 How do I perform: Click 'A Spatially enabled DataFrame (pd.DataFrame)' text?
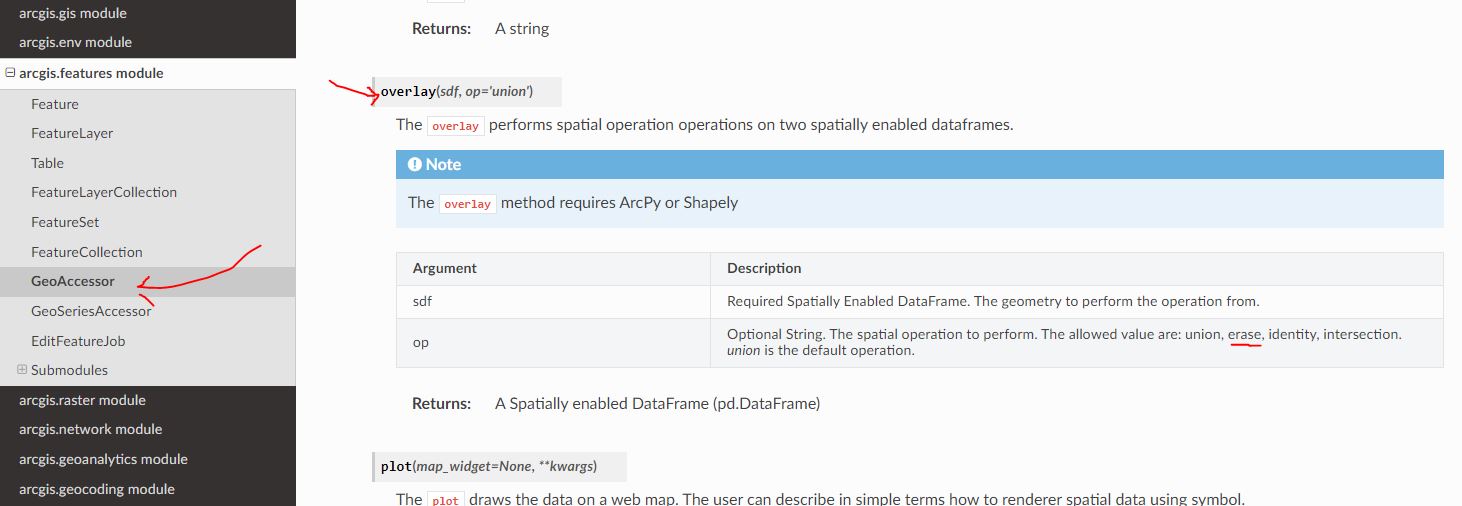[x=657, y=404]
